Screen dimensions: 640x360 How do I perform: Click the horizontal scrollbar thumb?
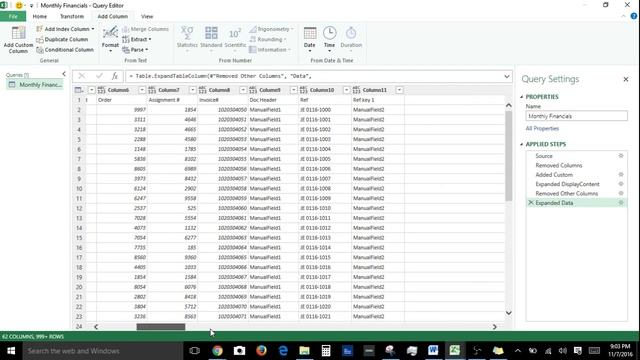pos(160,327)
